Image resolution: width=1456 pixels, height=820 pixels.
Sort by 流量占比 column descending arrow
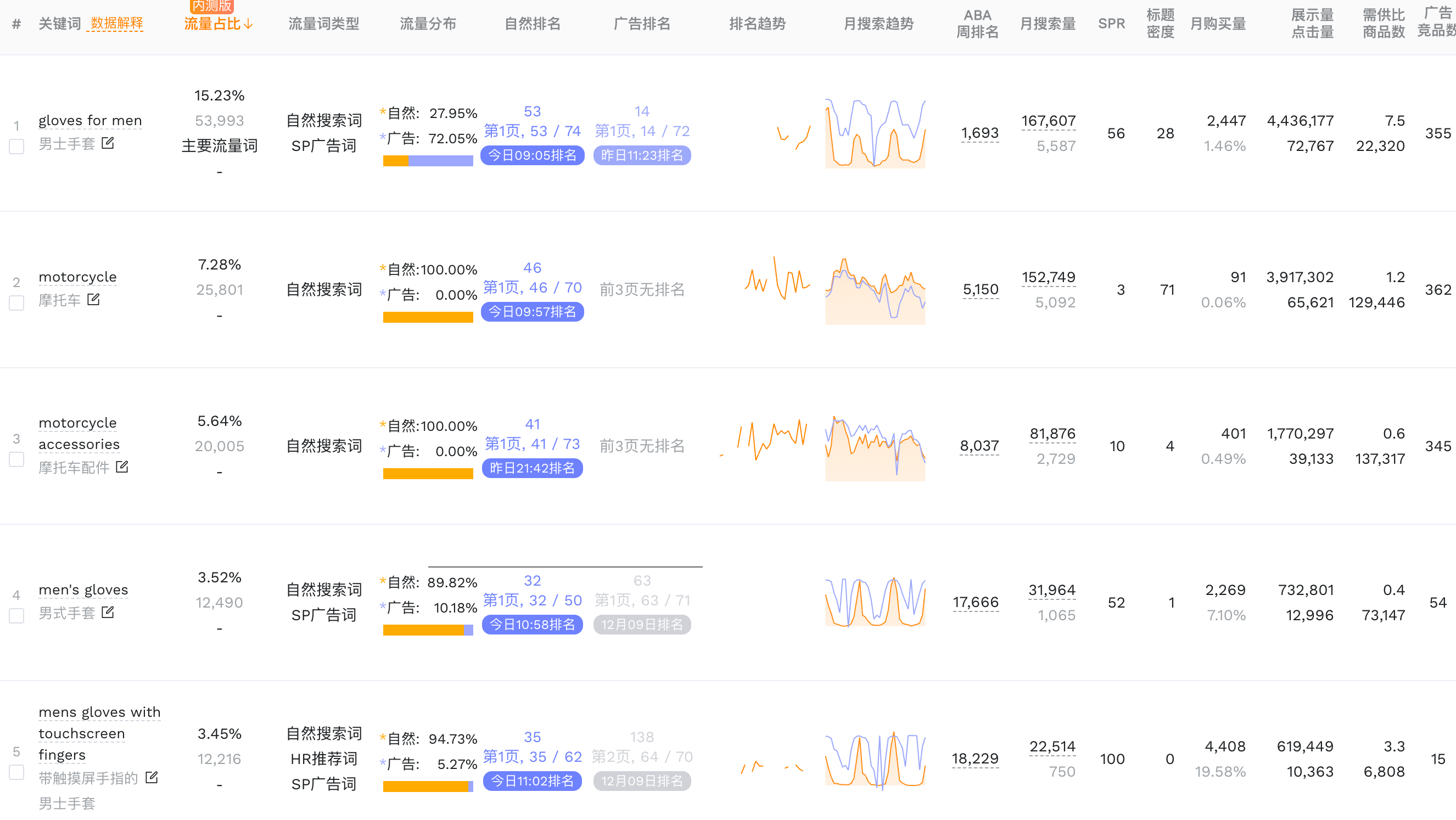coord(248,24)
